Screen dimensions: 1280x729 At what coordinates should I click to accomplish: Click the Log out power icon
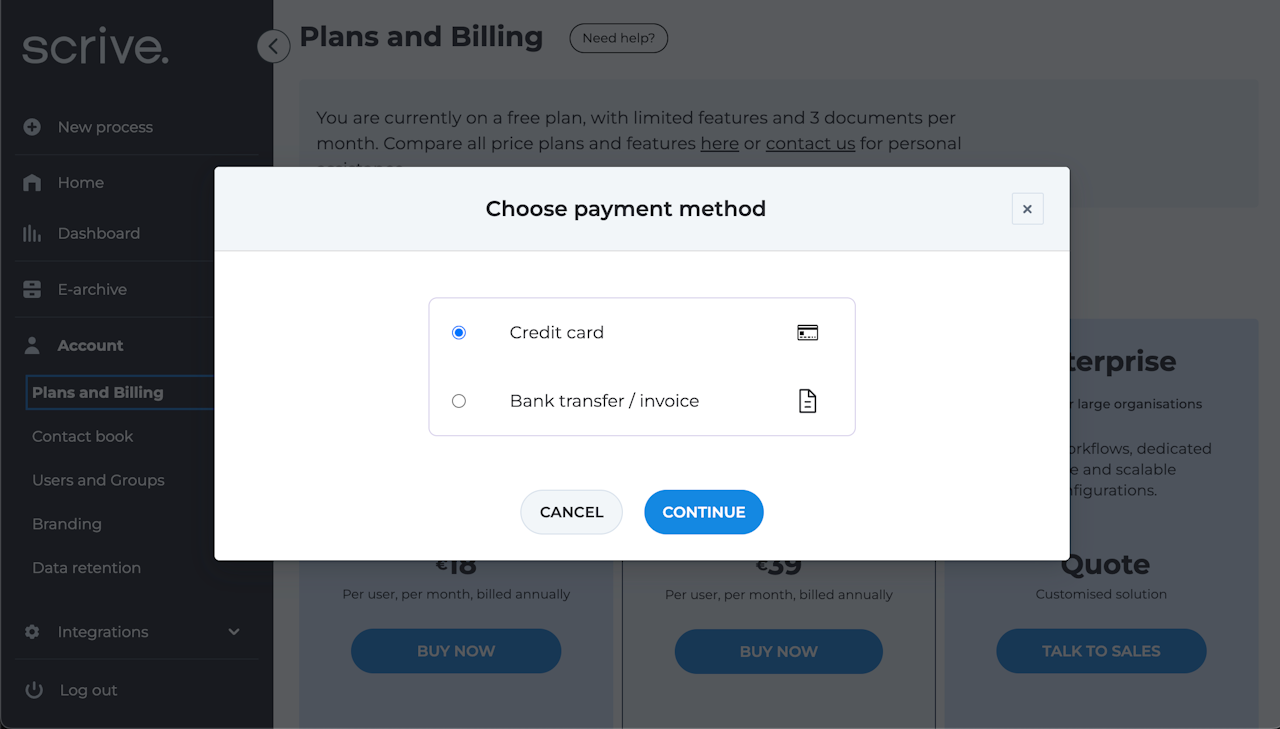(x=34, y=690)
